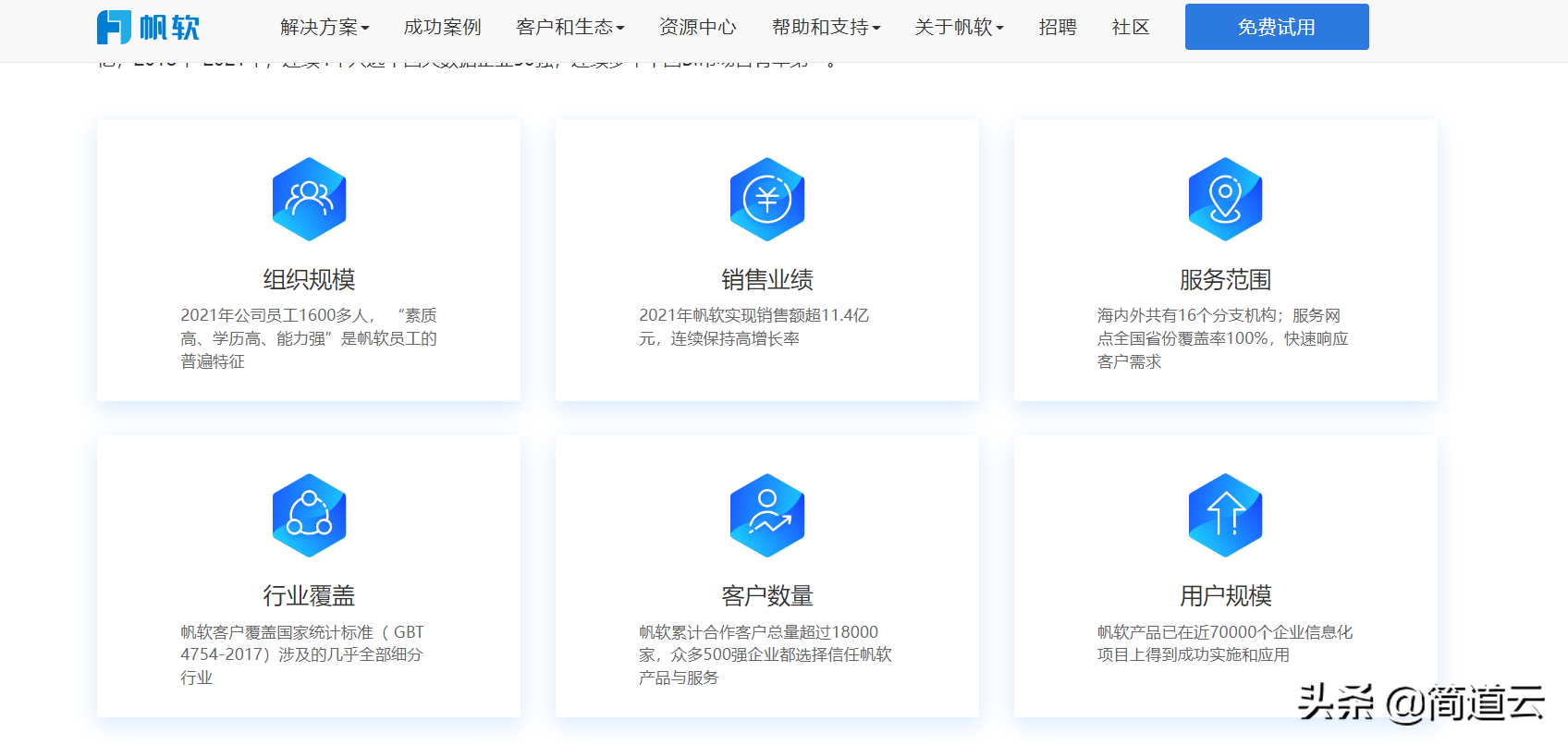Viewport: 1568px width, 745px height.
Task: Click the text about 近70000个企业信息化项目
Action: [1225, 643]
